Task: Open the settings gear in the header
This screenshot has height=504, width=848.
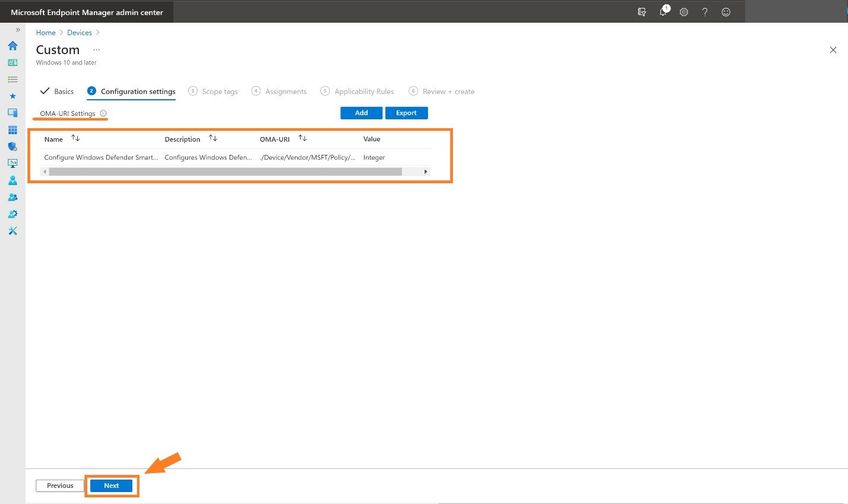Action: (684, 12)
